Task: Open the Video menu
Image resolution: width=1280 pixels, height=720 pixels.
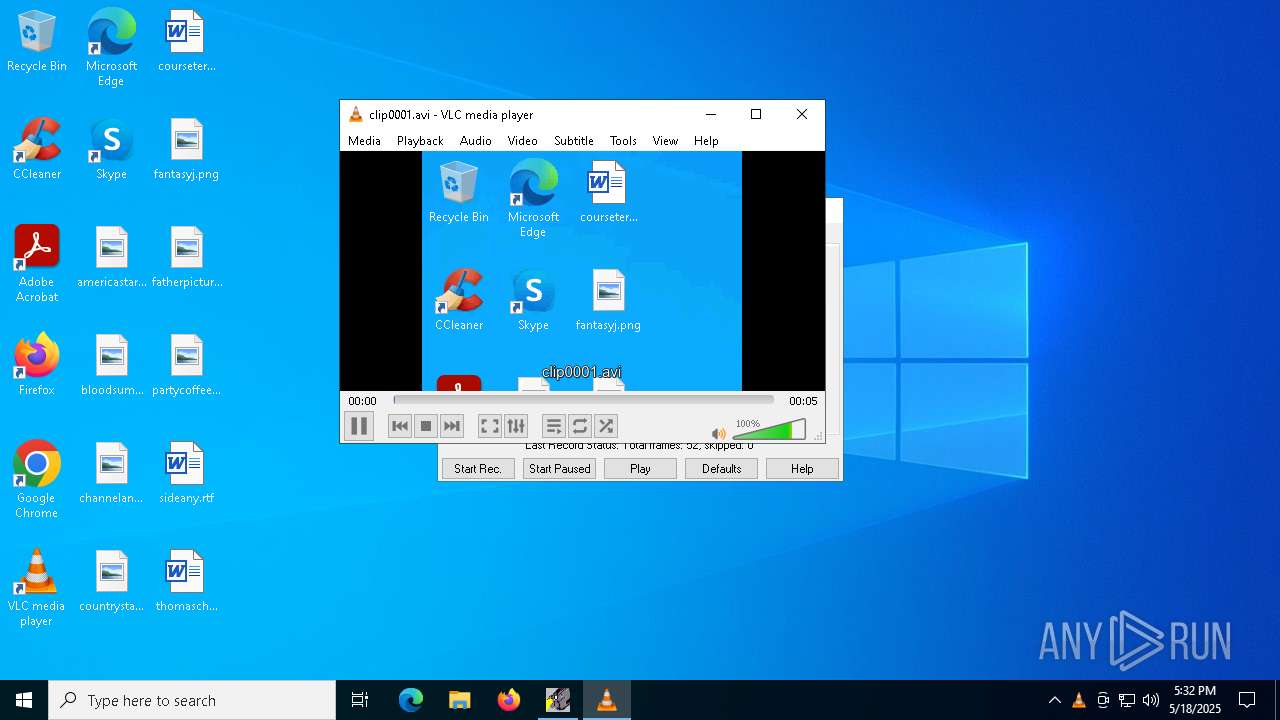Action: point(522,141)
